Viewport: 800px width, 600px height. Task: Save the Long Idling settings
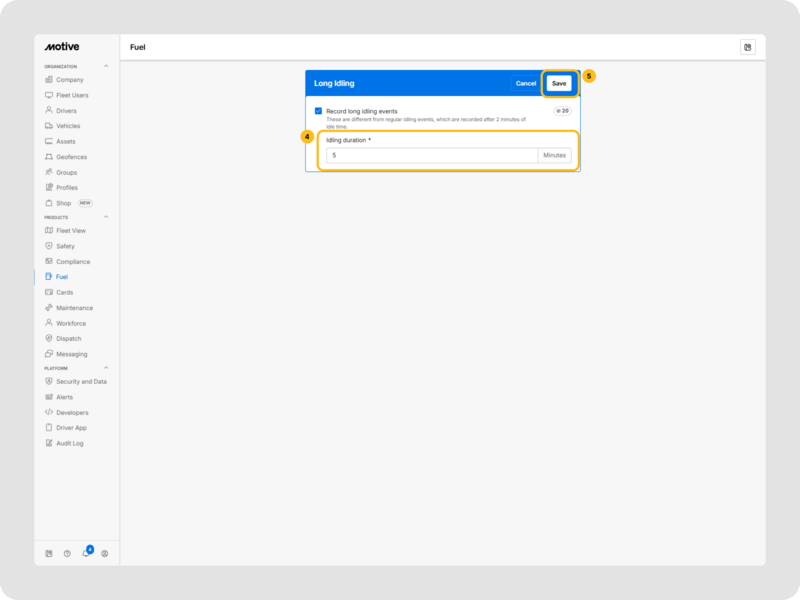(559, 83)
